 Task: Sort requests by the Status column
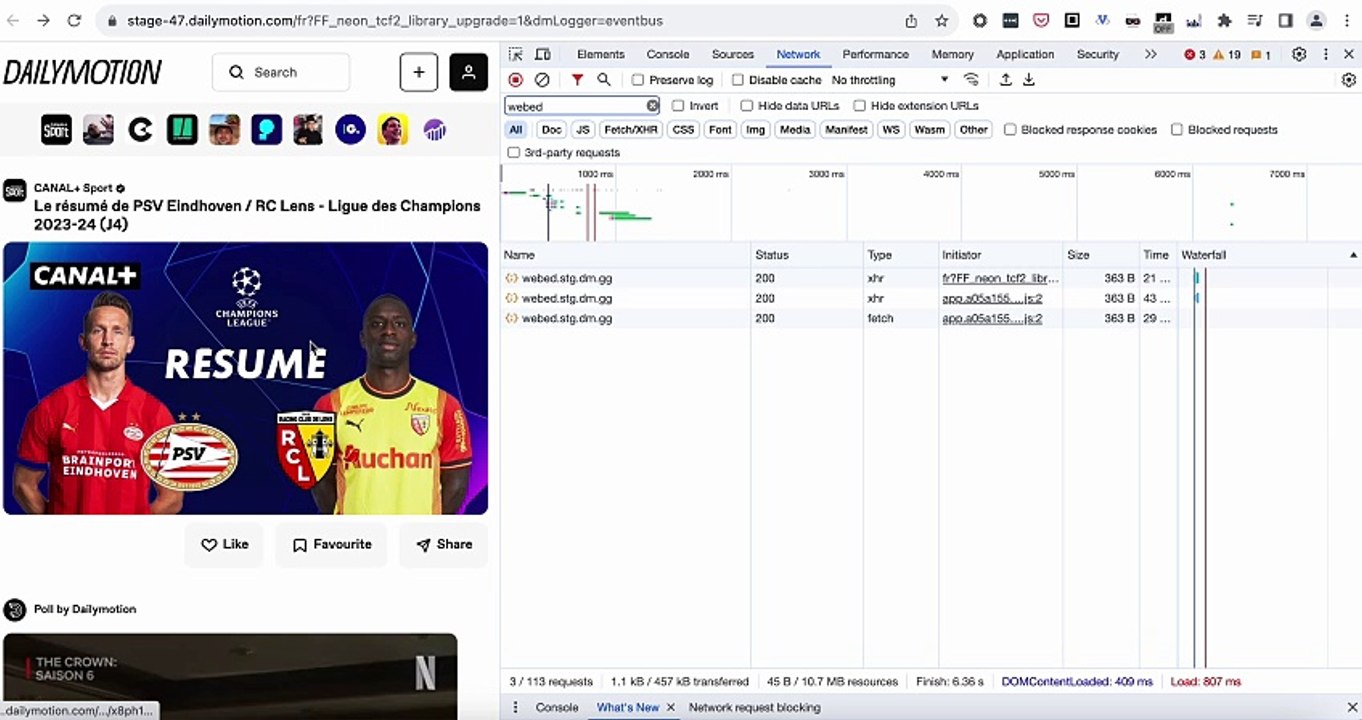(x=806, y=255)
